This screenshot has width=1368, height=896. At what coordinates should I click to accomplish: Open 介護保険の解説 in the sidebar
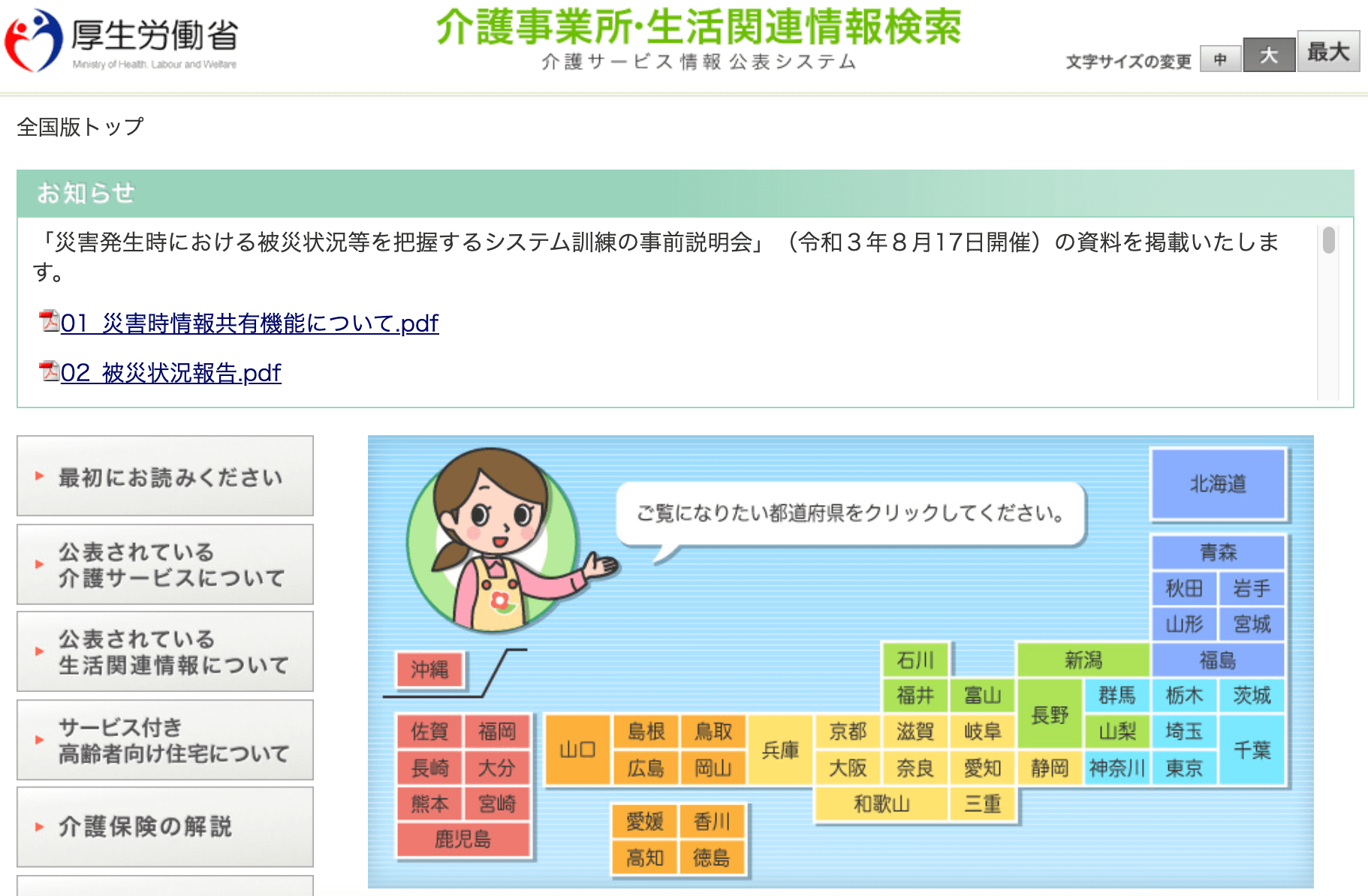(x=145, y=826)
